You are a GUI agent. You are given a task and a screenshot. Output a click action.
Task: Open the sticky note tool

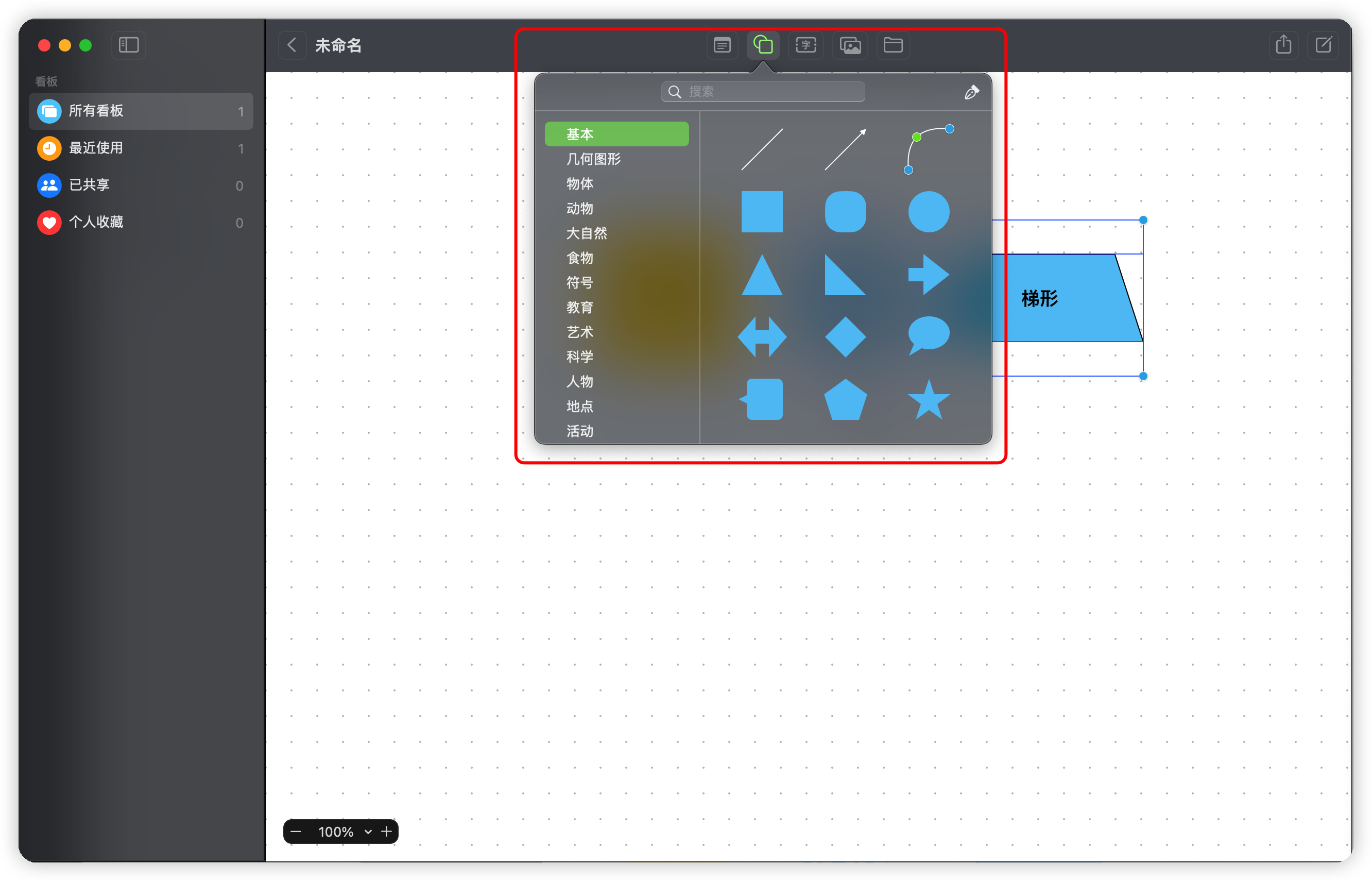722,45
